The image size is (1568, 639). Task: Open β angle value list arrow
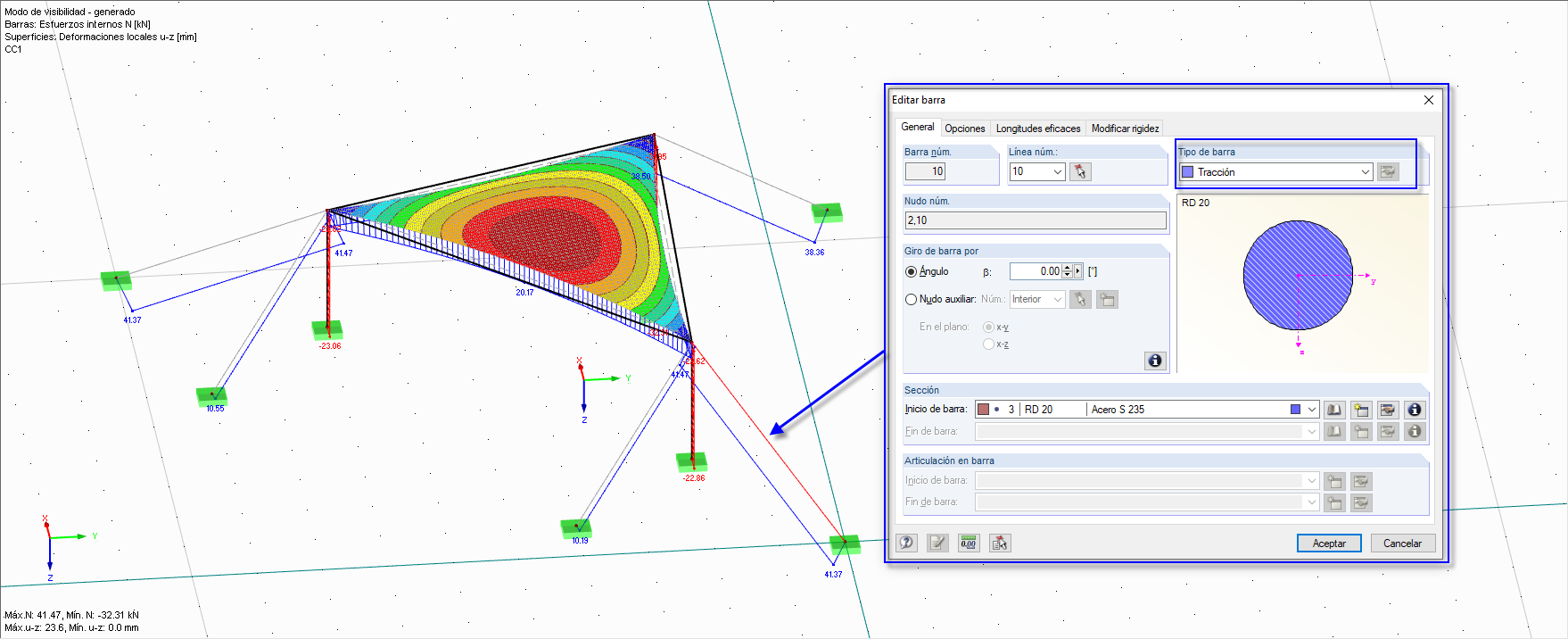1077,271
